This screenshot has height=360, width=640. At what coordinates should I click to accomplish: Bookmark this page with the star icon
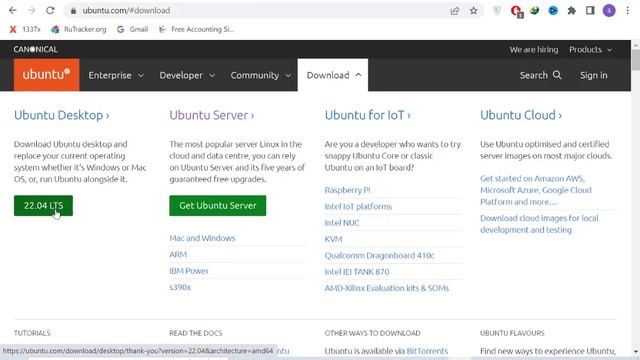point(473,11)
